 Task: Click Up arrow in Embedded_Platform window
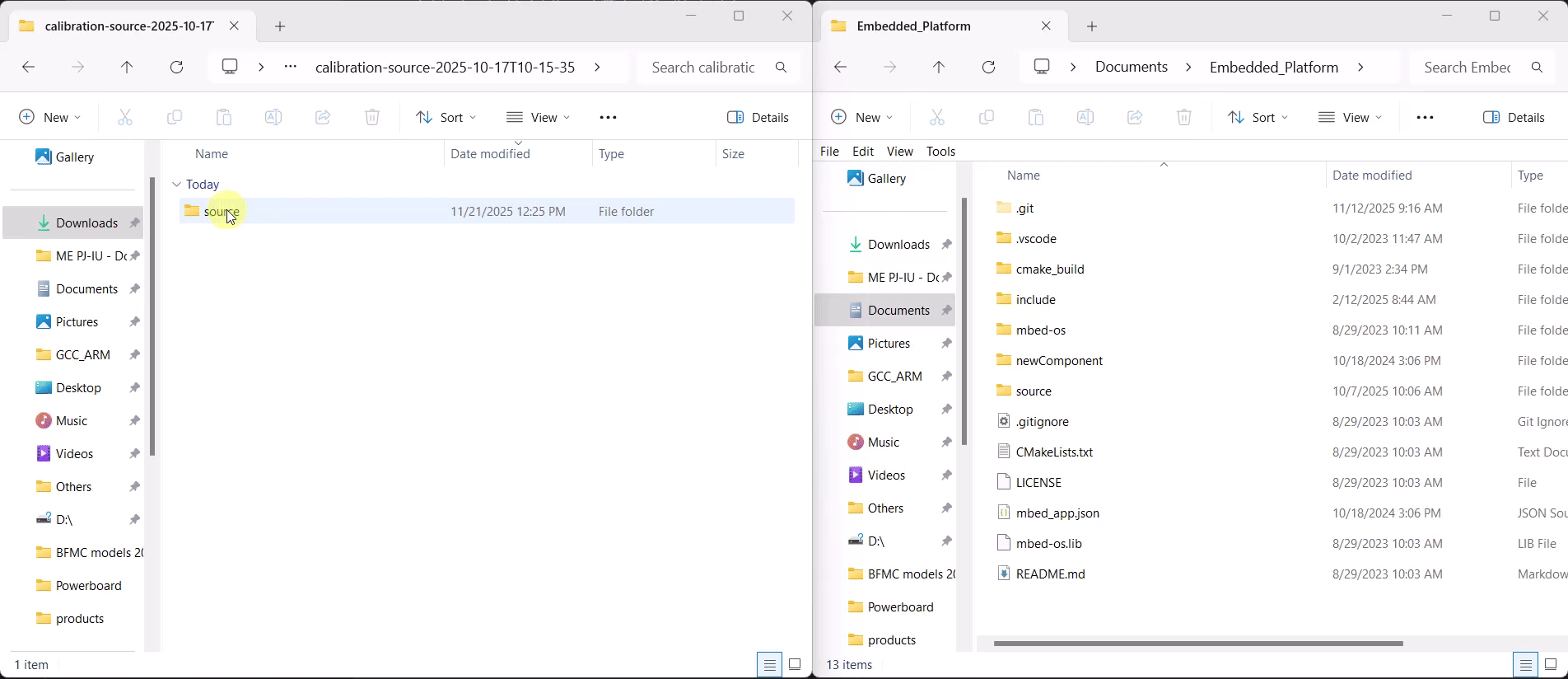pyautogui.click(x=939, y=67)
